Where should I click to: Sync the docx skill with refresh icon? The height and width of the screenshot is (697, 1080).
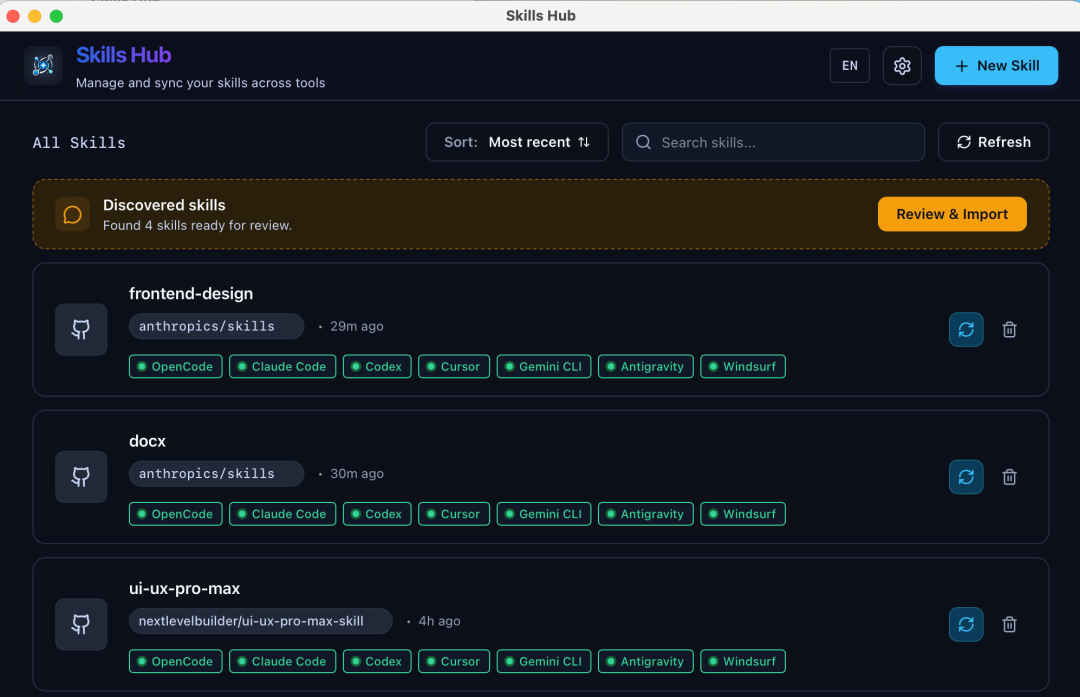[966, 477]
